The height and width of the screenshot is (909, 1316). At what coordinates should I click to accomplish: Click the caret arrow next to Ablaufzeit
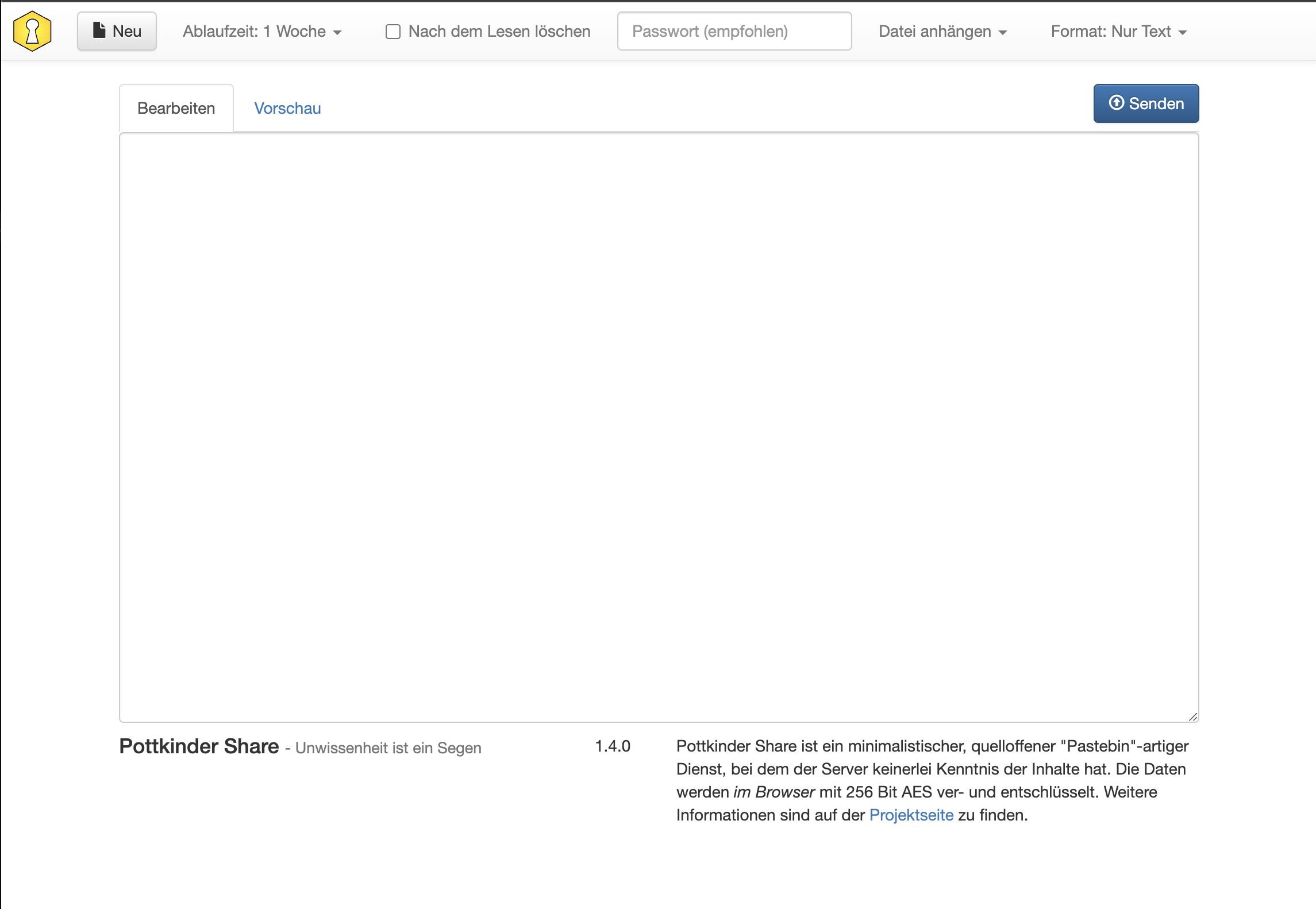337,33
